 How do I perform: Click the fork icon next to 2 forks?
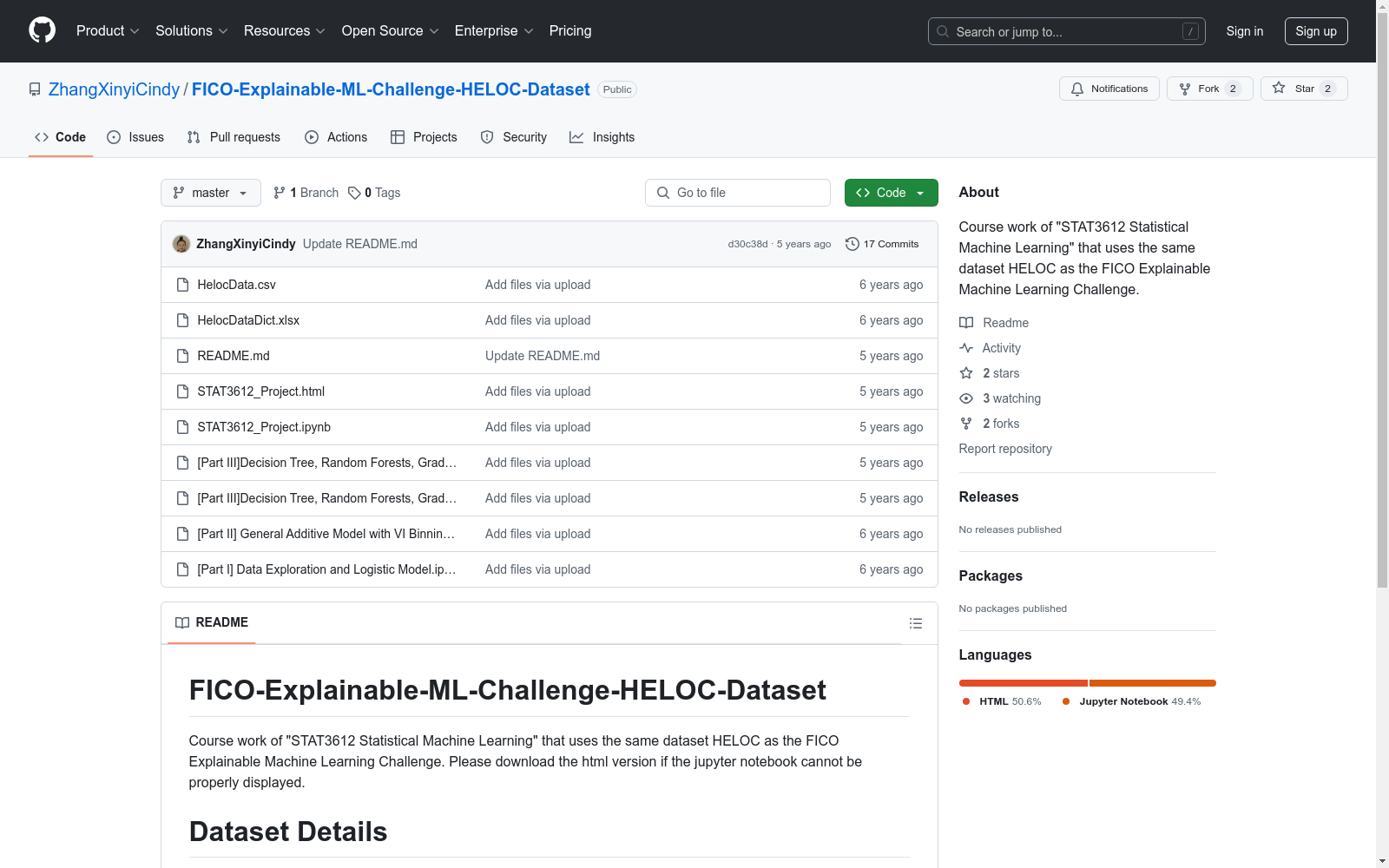point(966,424)
